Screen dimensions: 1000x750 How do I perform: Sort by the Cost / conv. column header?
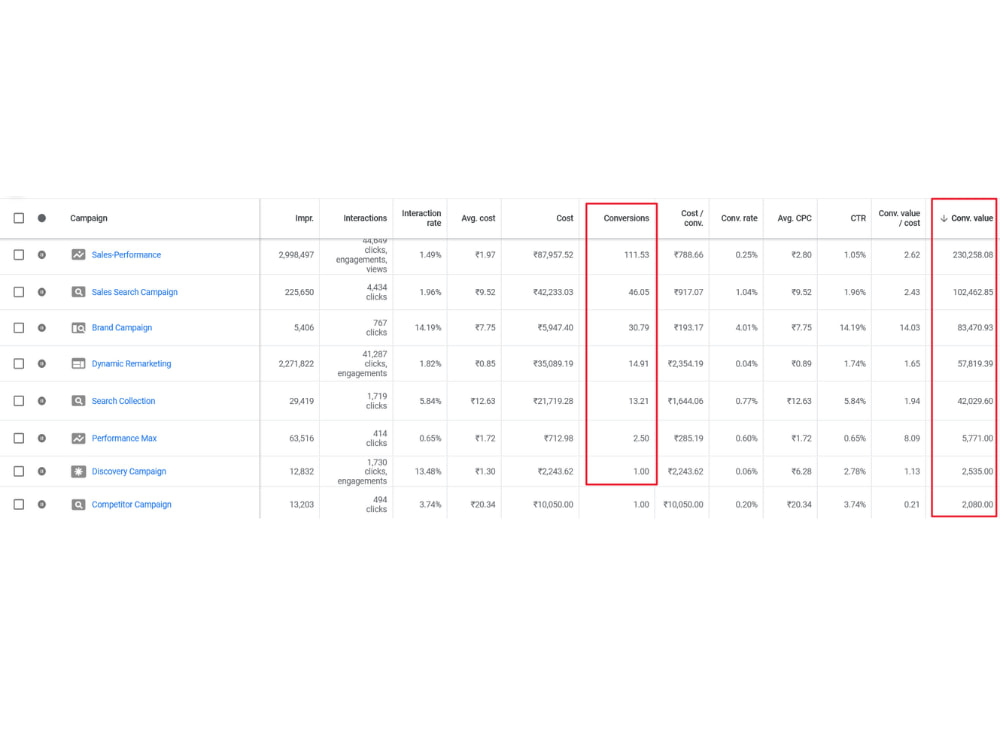[692, 218]
